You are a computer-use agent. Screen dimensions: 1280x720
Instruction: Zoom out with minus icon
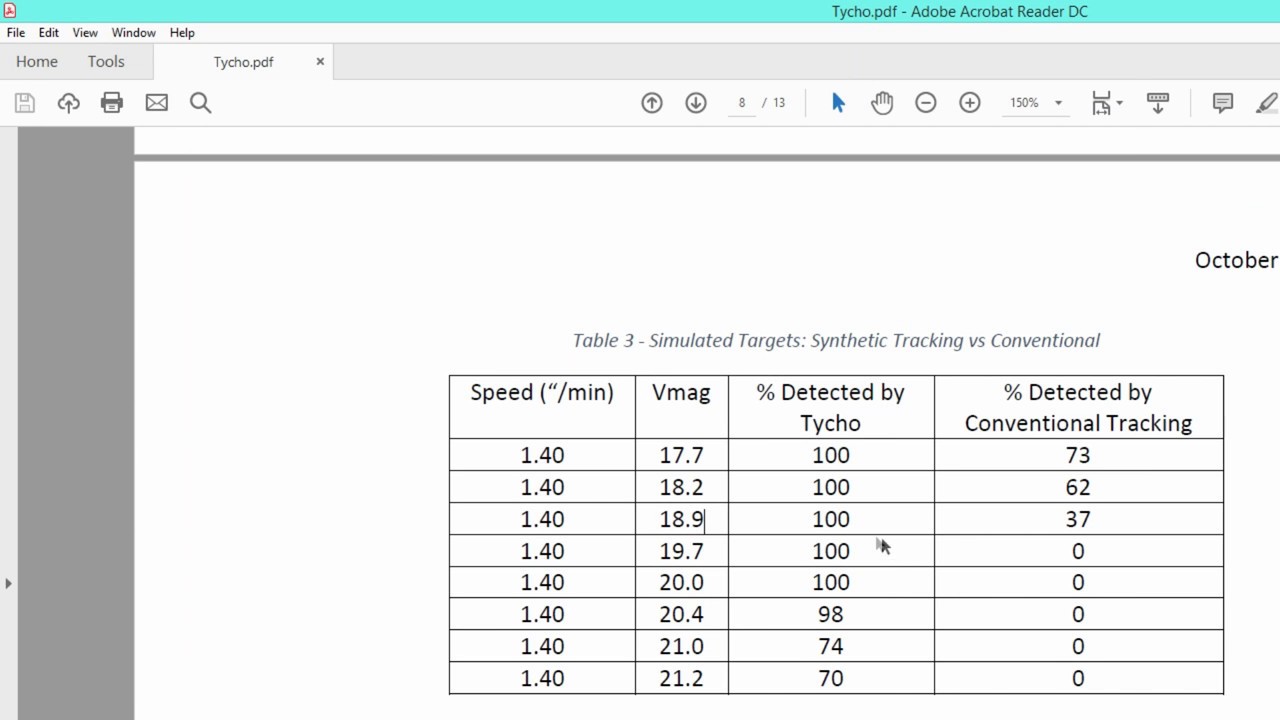[x=926, y=102]
